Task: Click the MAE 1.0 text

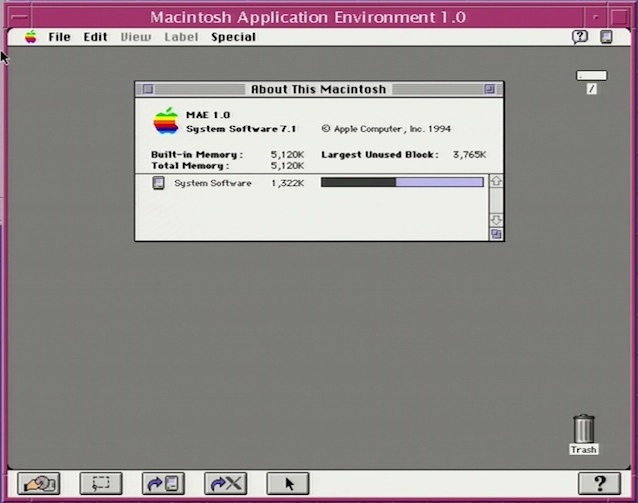Action: (208, 115)
